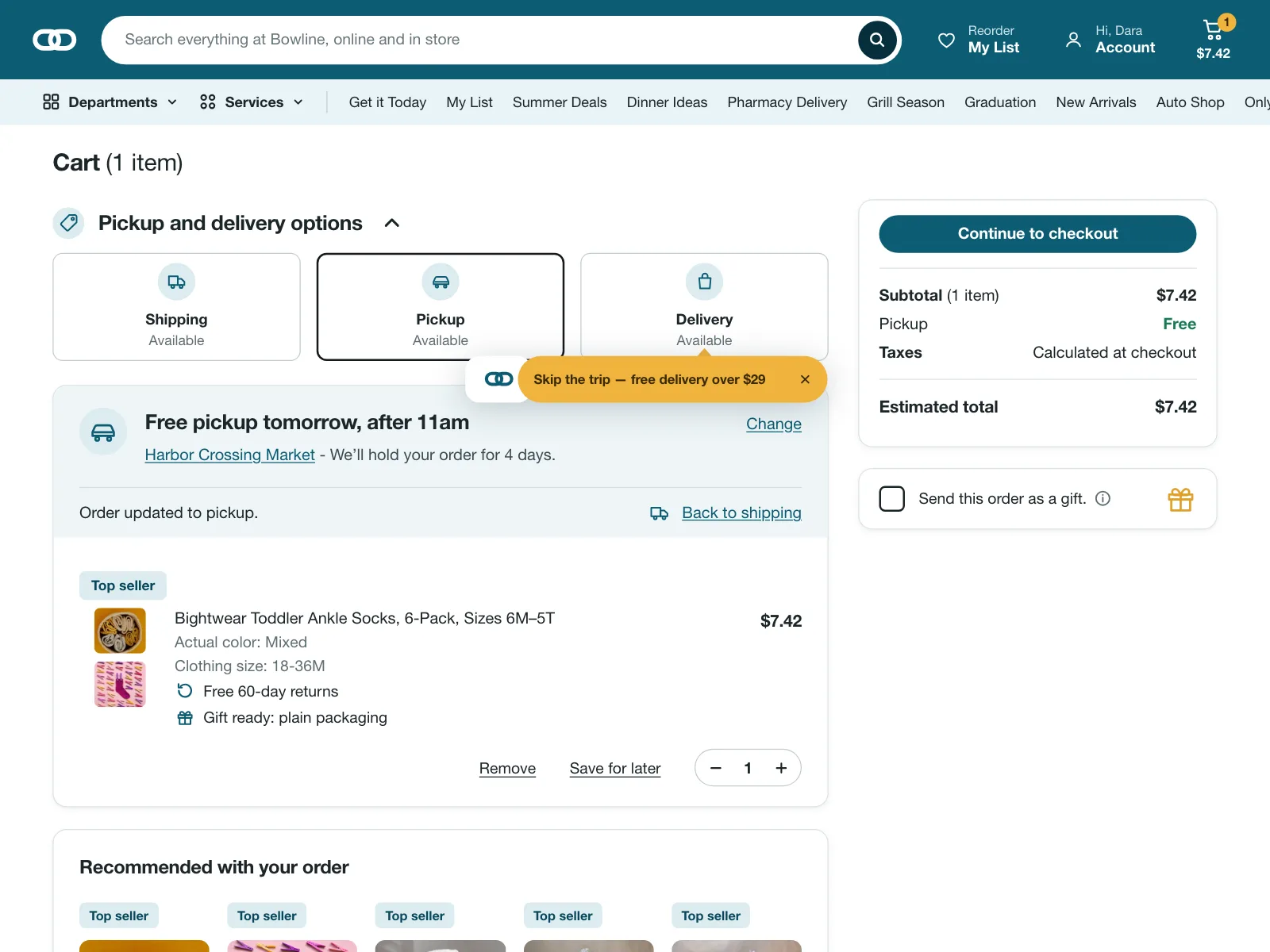
Task: Collapse Pickup and delivery options section
Action: 392,223
